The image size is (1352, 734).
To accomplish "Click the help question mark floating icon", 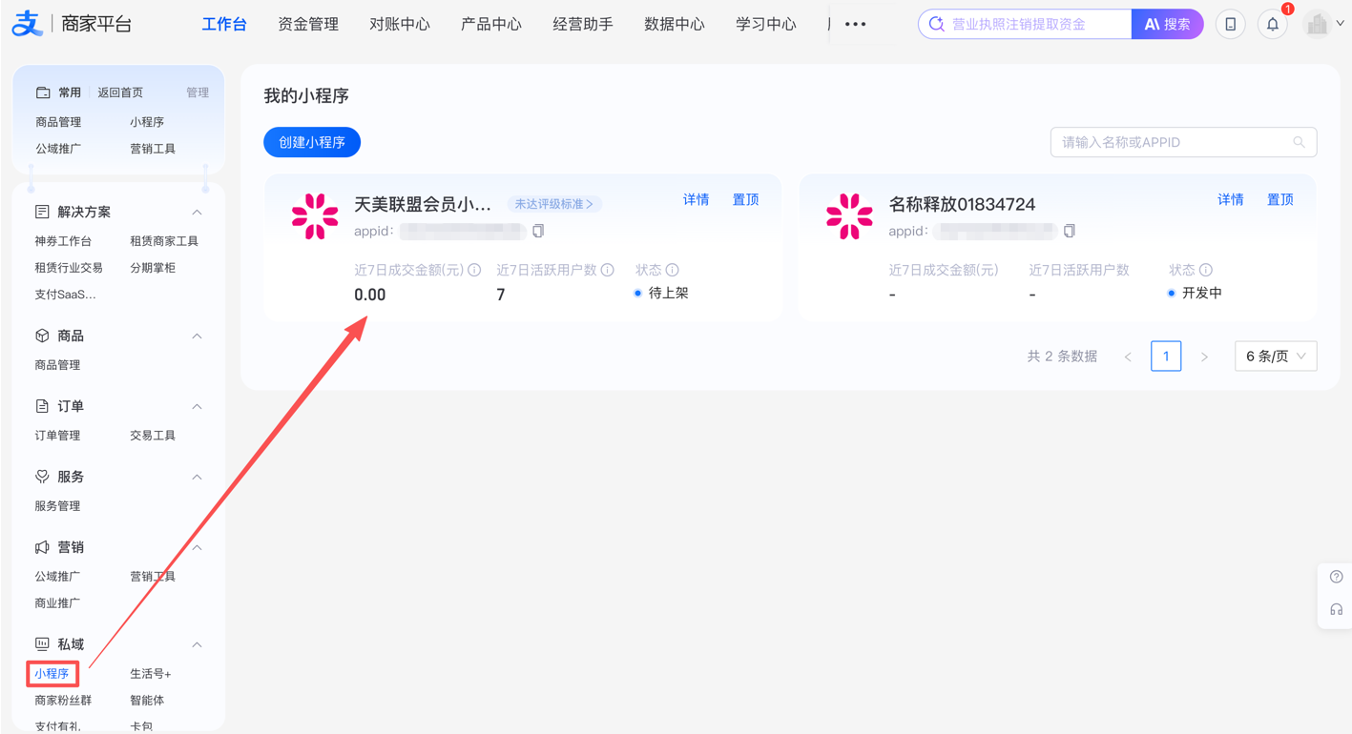I will coord(1336,577).
